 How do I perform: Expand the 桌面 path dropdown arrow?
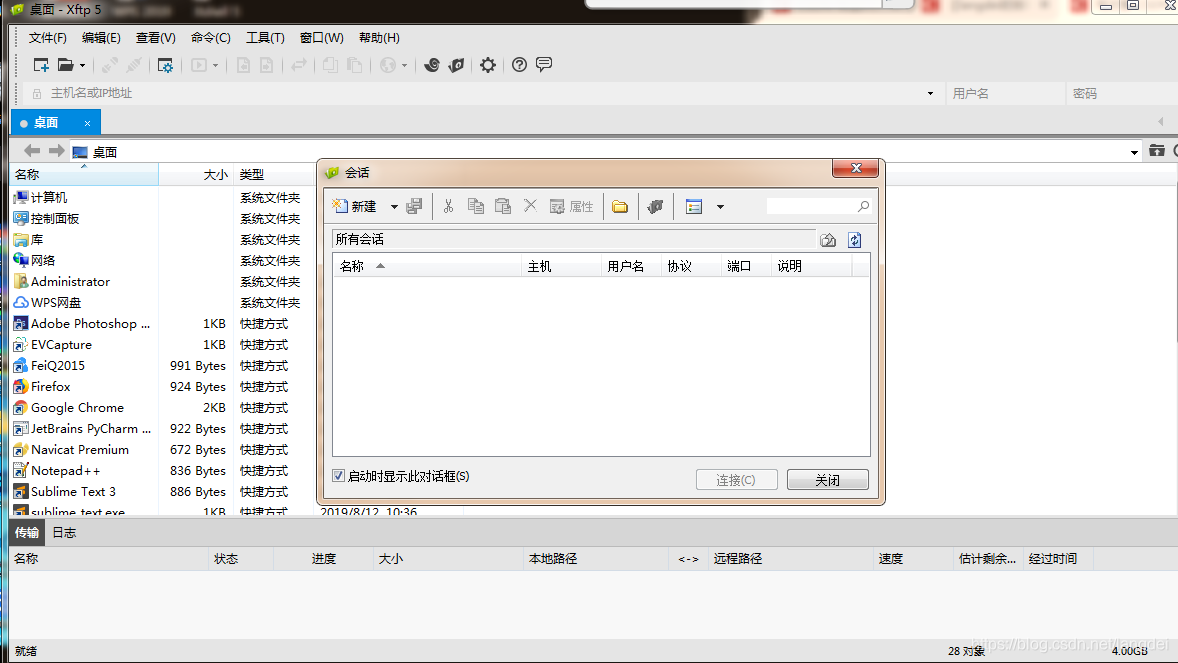[x=1134, y=152]
